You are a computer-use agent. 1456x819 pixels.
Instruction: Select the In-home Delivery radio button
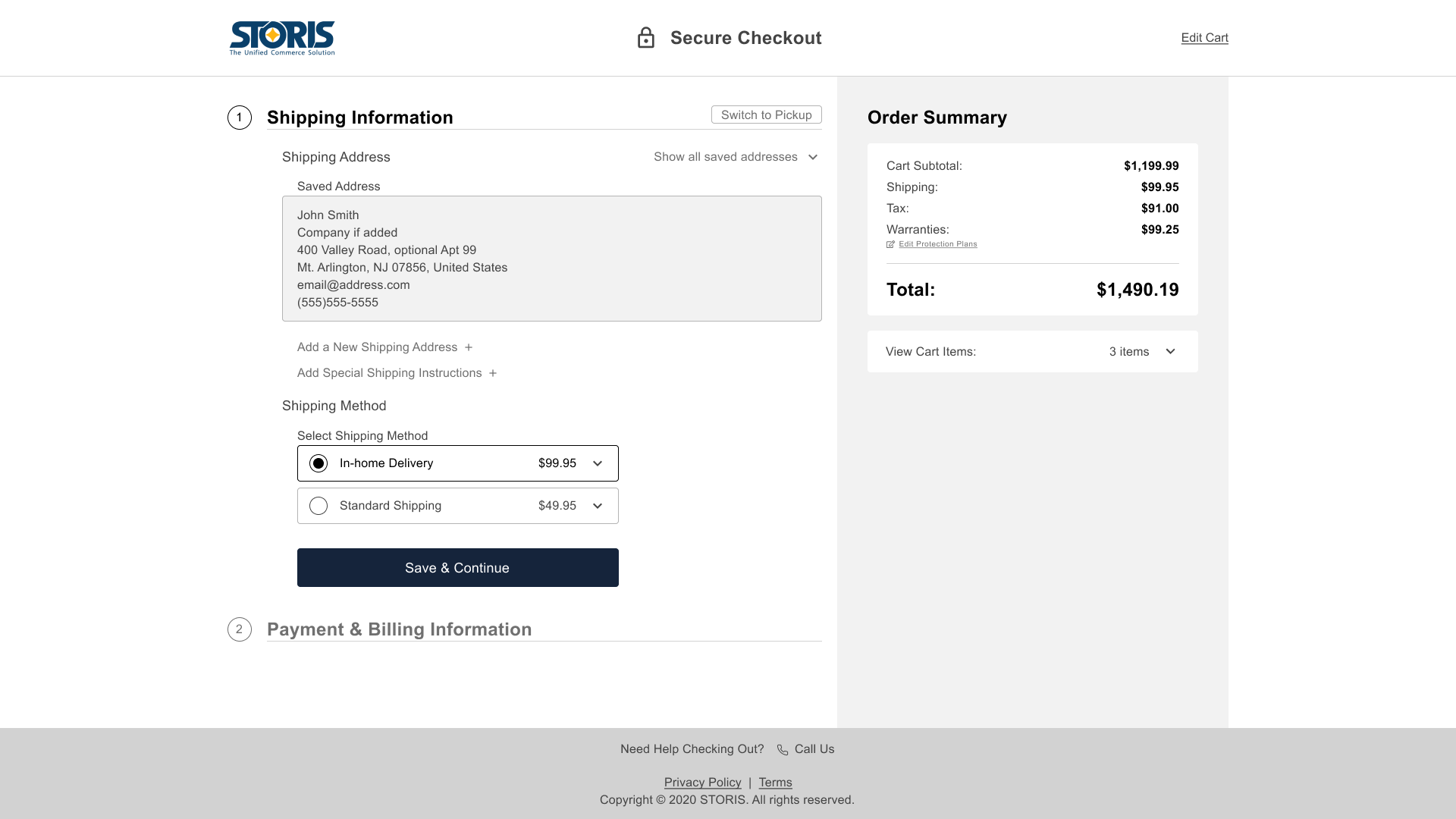318,463
